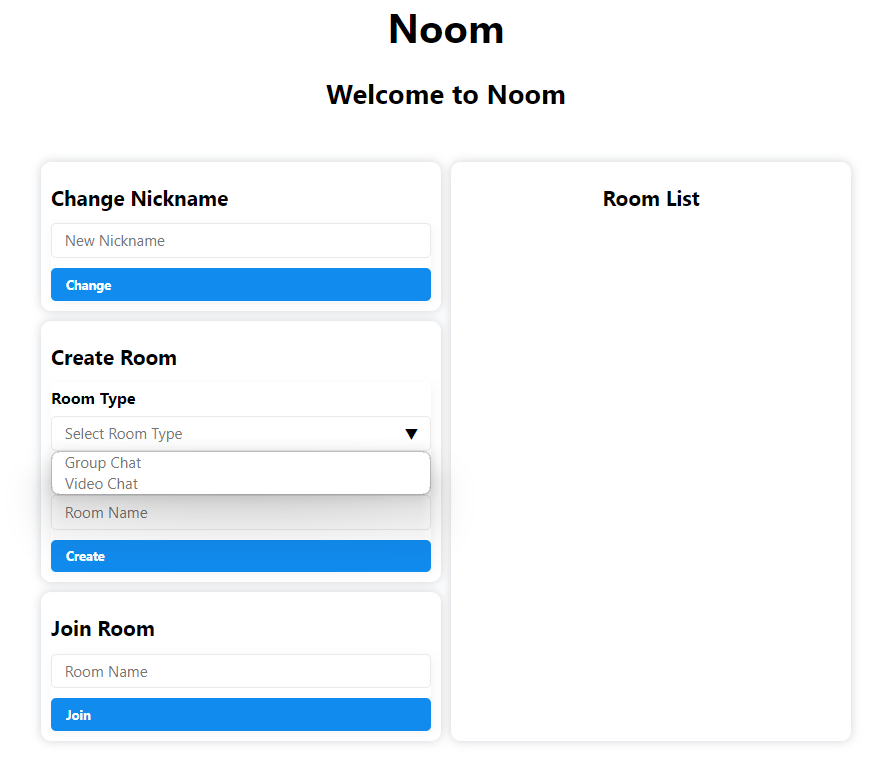Open the Select Room Type combo box
This screenshot has height=760, width=890.
(240, 434)
